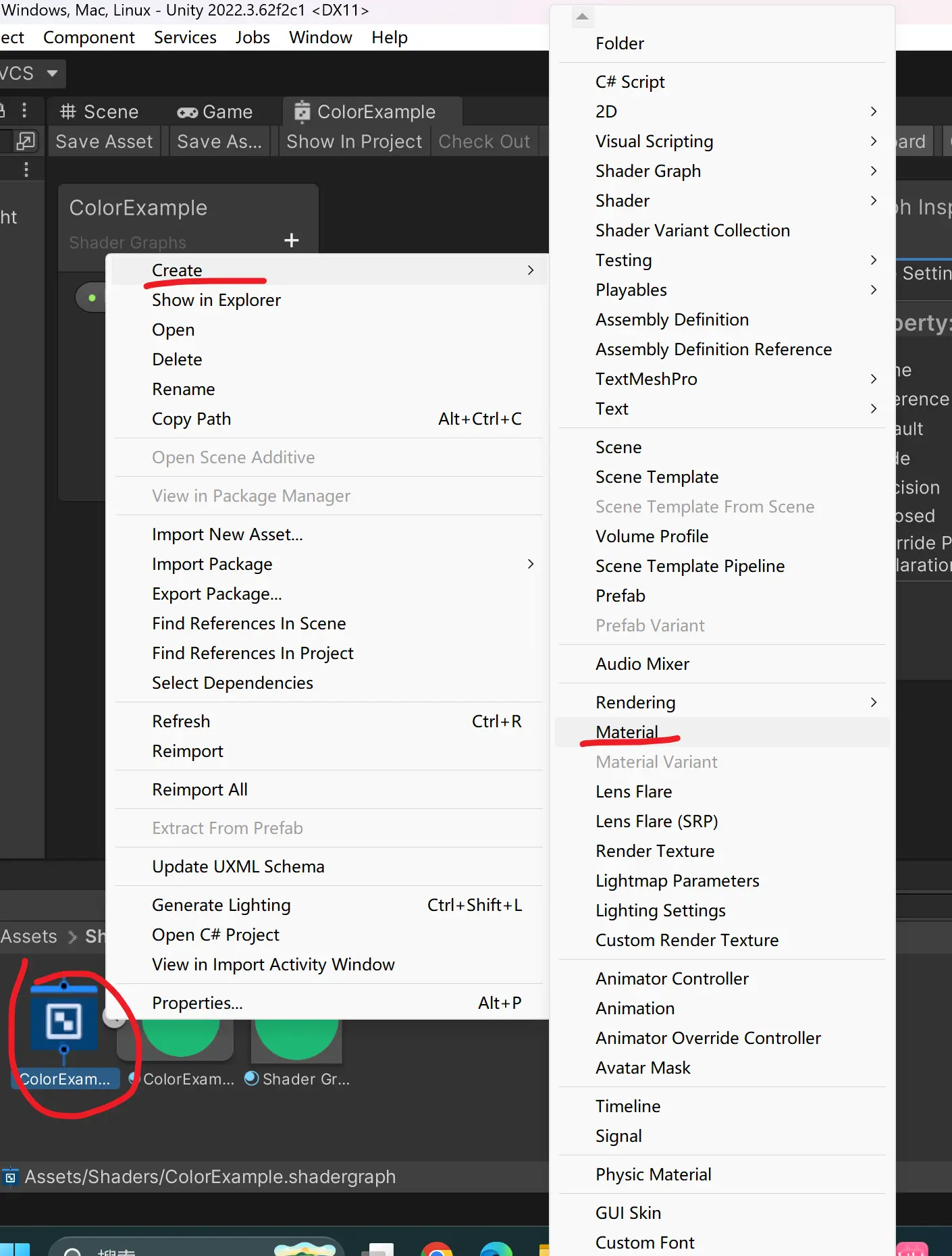This screenshot has width=952, height=1256.
Task: Expand the Import Package submenu
Action: pos(530,564)
